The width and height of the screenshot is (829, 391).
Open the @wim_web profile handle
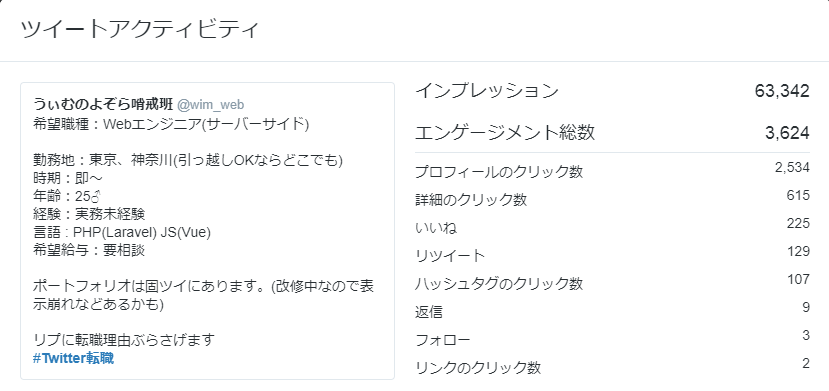[210, 105]
